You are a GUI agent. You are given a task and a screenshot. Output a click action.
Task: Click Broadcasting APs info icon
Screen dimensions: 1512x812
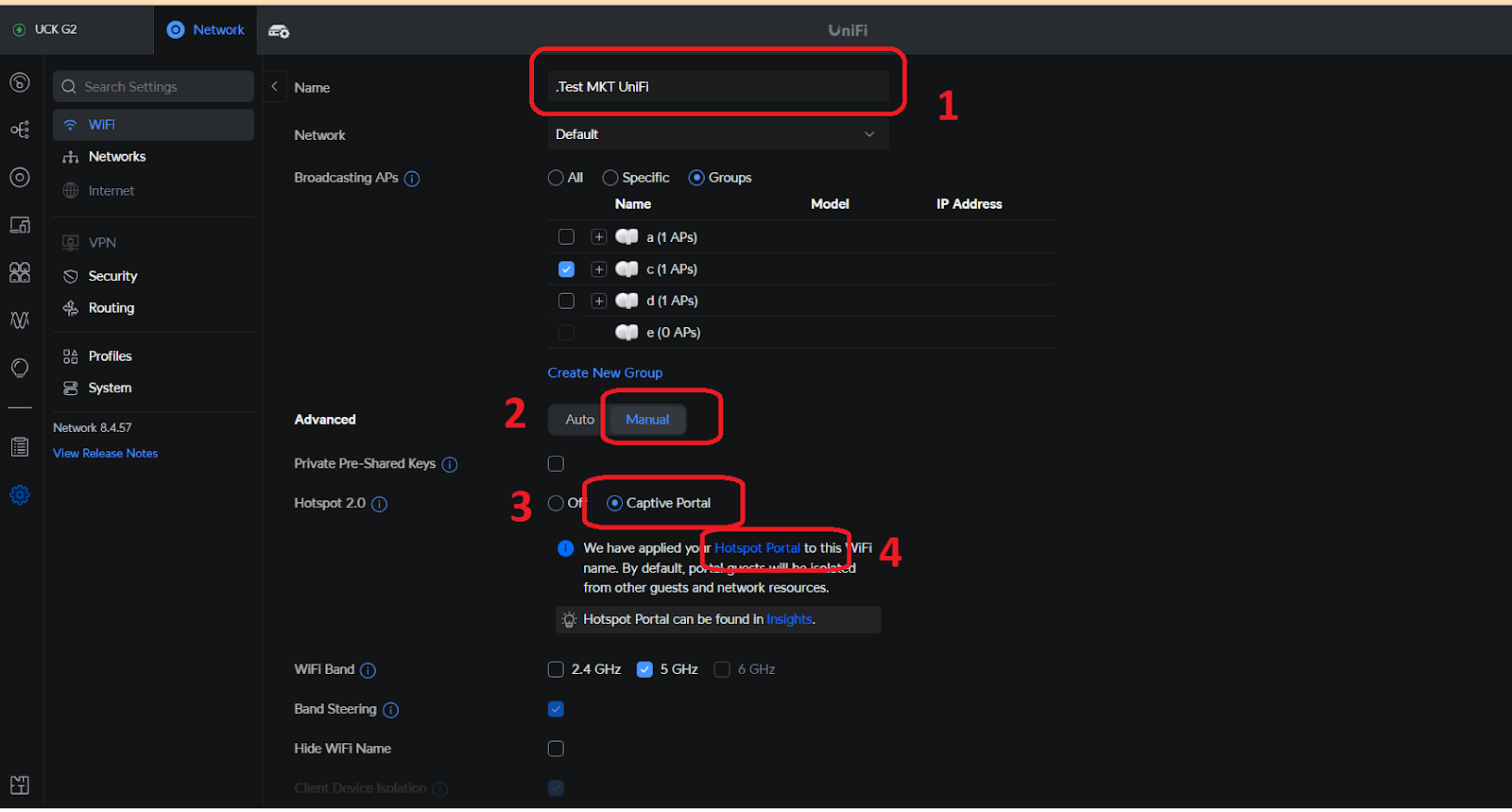[x=412, y=179]
